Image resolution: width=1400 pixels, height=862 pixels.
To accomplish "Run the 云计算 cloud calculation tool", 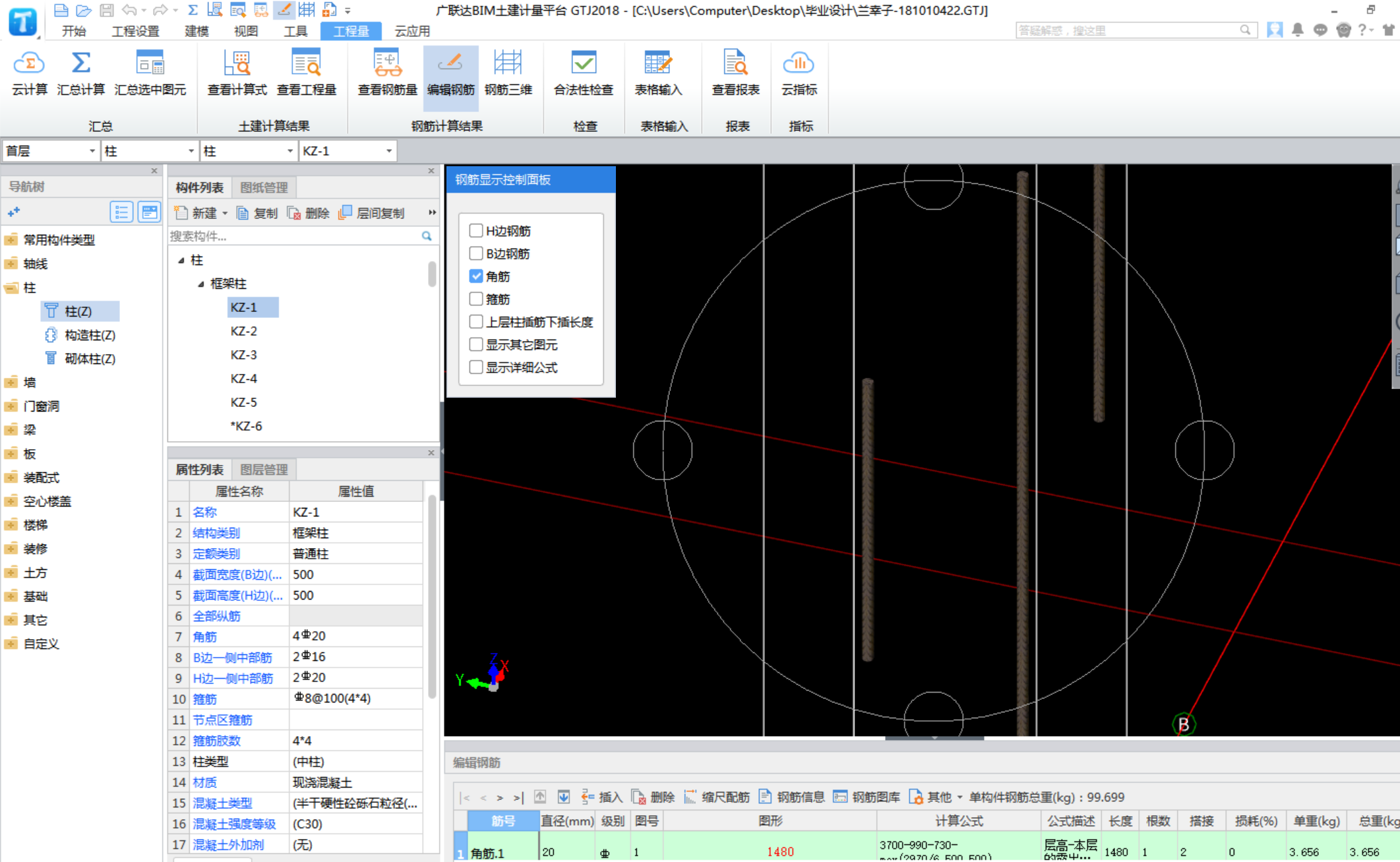I will click(x=30, y=73).
